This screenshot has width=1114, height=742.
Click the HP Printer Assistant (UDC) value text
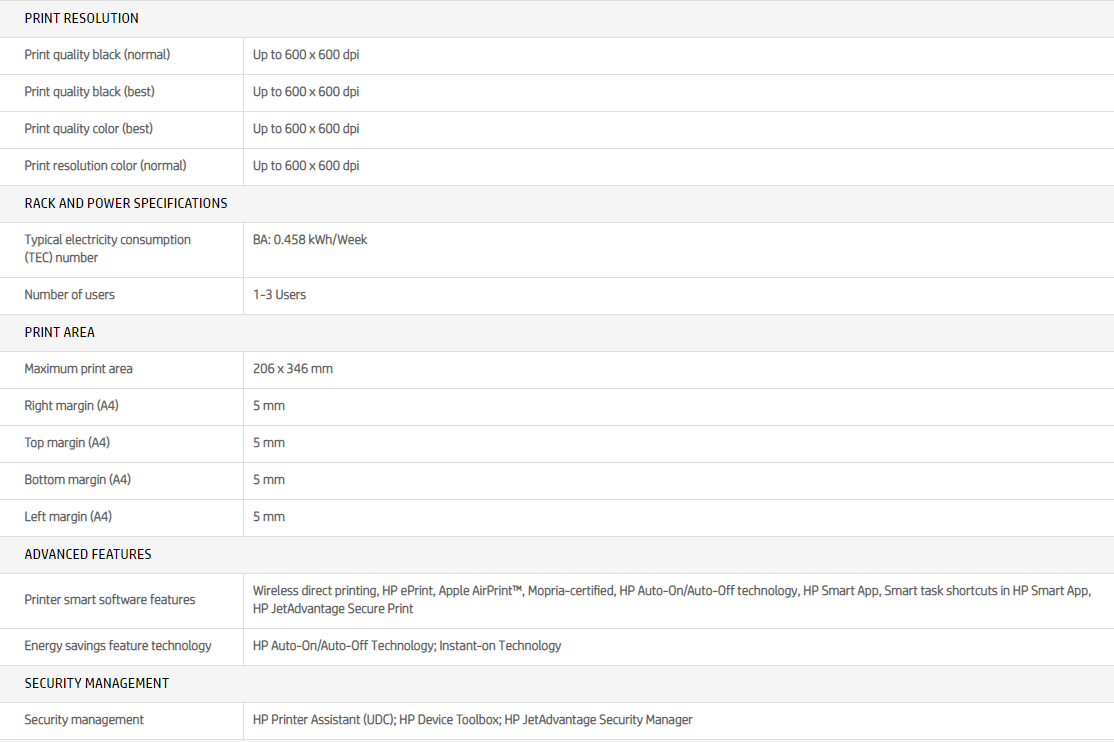tap(324, 720)
